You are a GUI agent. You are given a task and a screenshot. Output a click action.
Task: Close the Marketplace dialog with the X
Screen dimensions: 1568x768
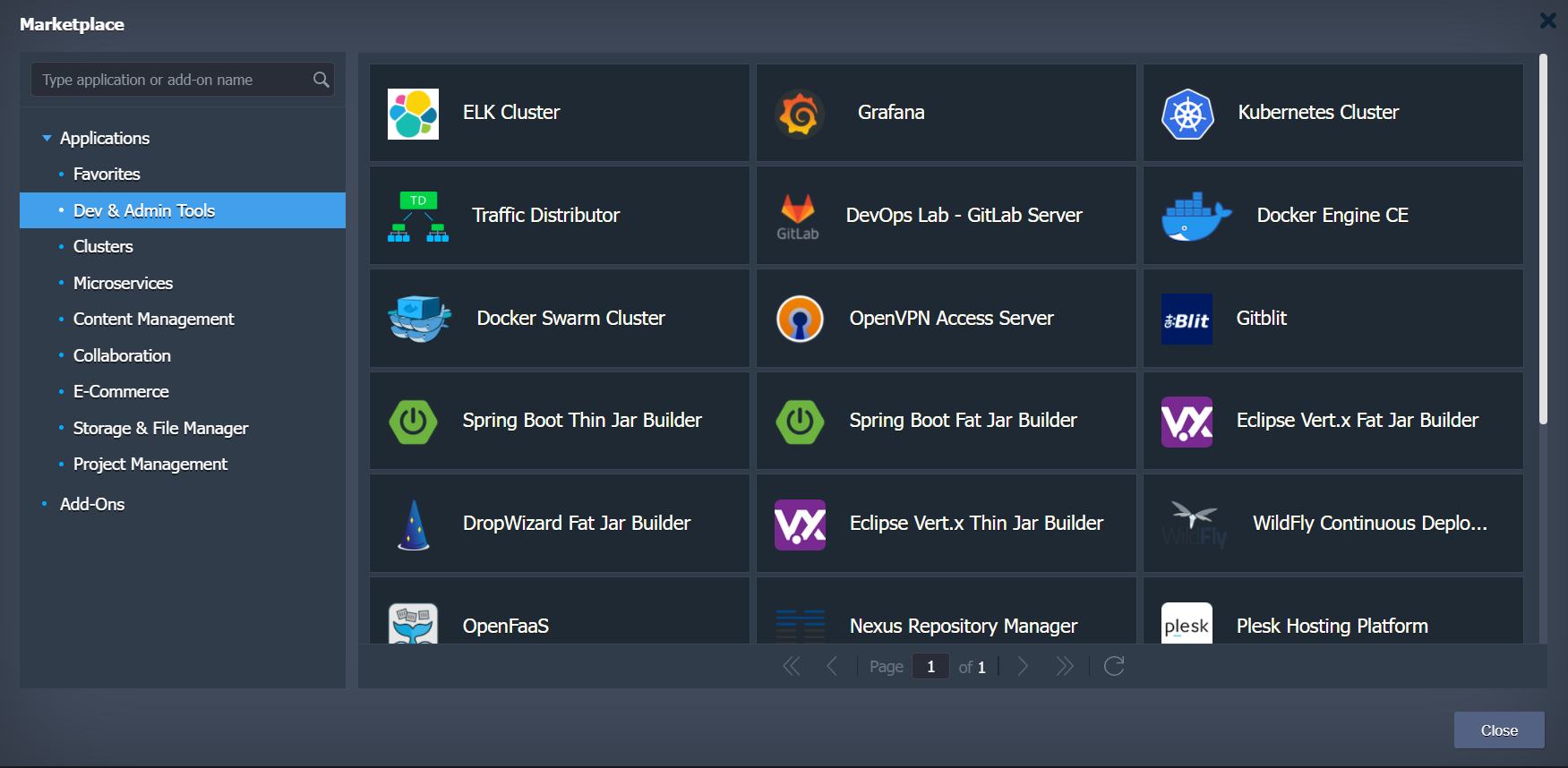[1547, 20]
